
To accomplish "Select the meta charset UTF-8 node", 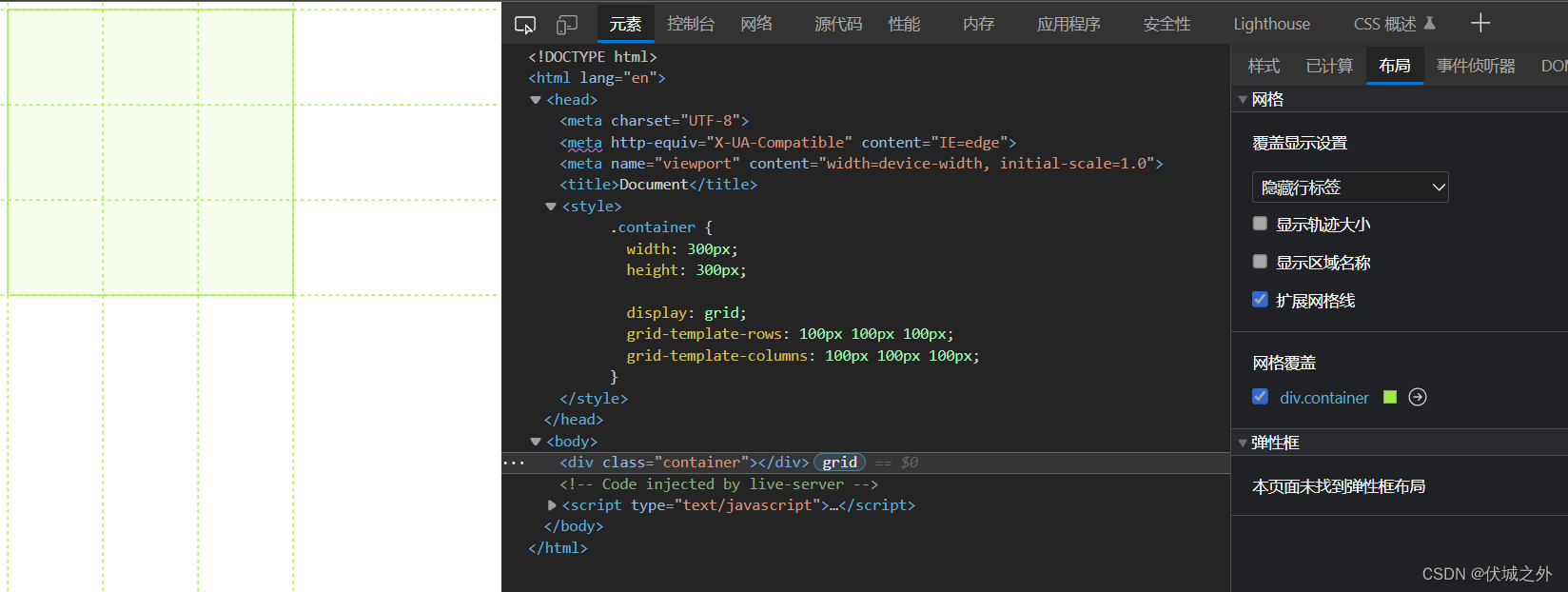I will pos(655,121).
